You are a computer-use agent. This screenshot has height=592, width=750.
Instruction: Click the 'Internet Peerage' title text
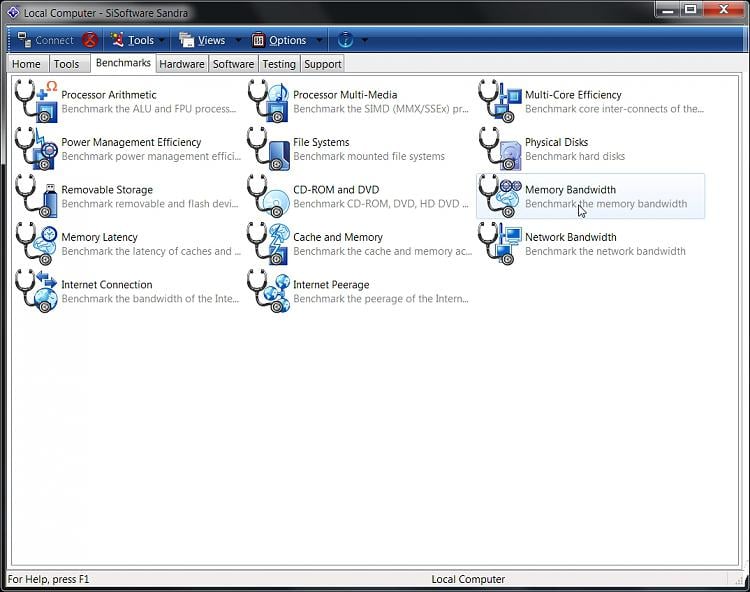(331, 284)
